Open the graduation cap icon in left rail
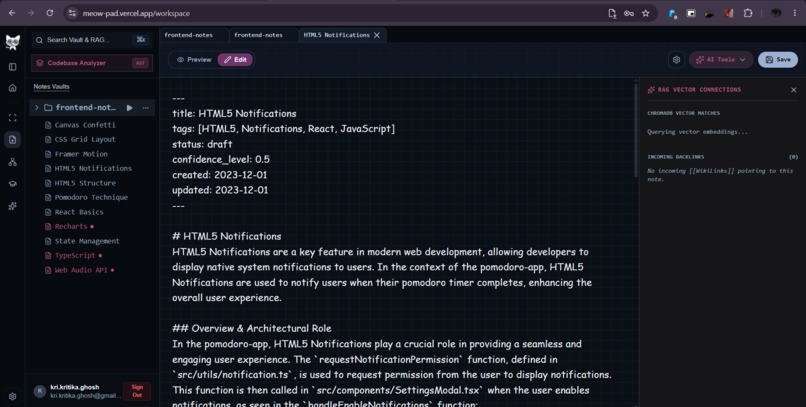 coord(12,184)
